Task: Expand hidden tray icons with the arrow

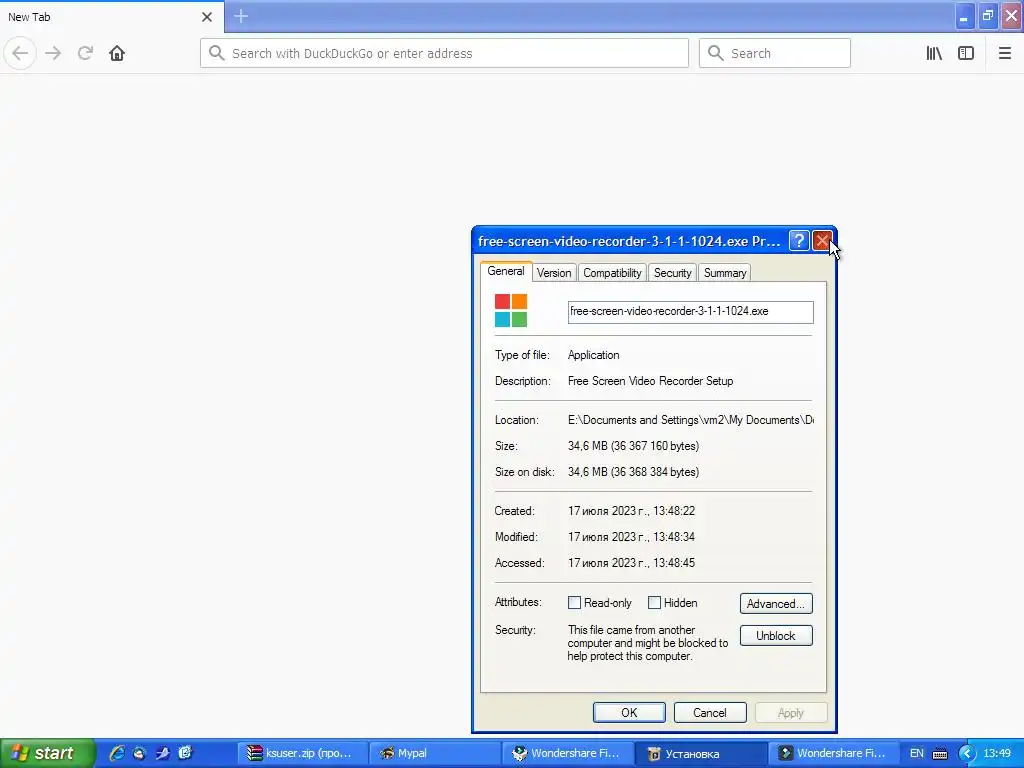Action: click(967, 754)
